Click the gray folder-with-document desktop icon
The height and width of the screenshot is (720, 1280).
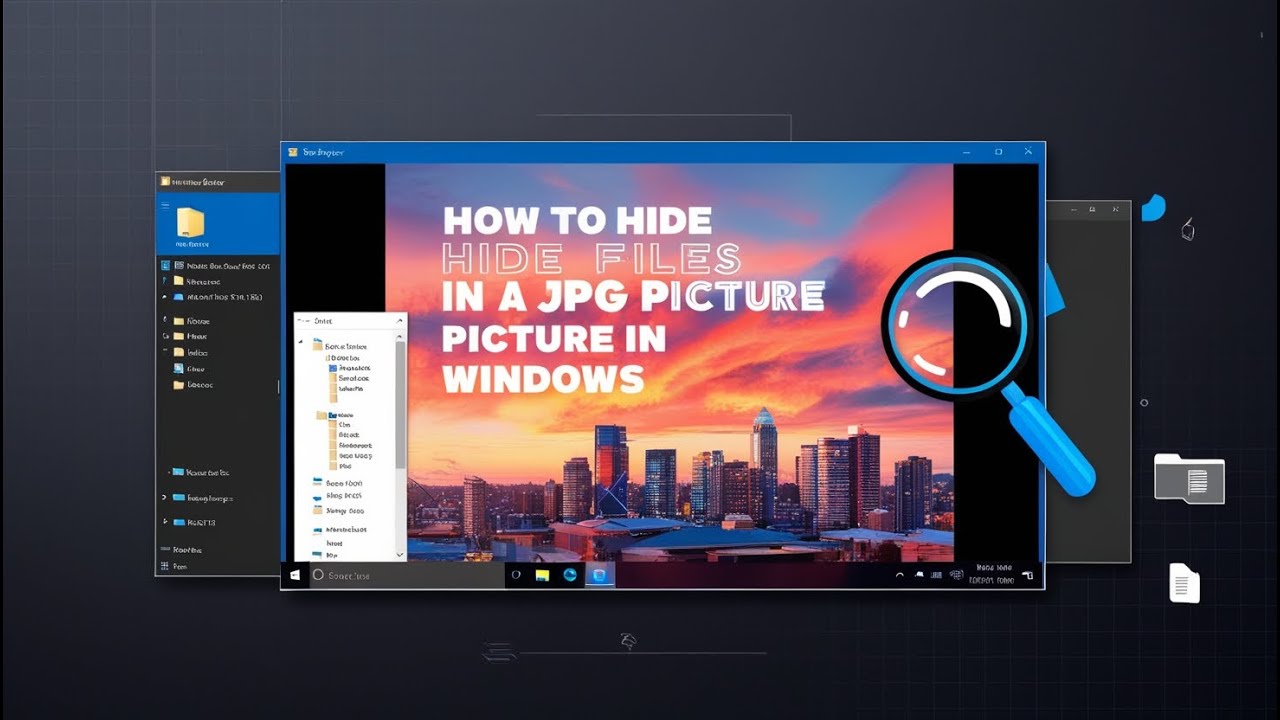[1189, 478]
